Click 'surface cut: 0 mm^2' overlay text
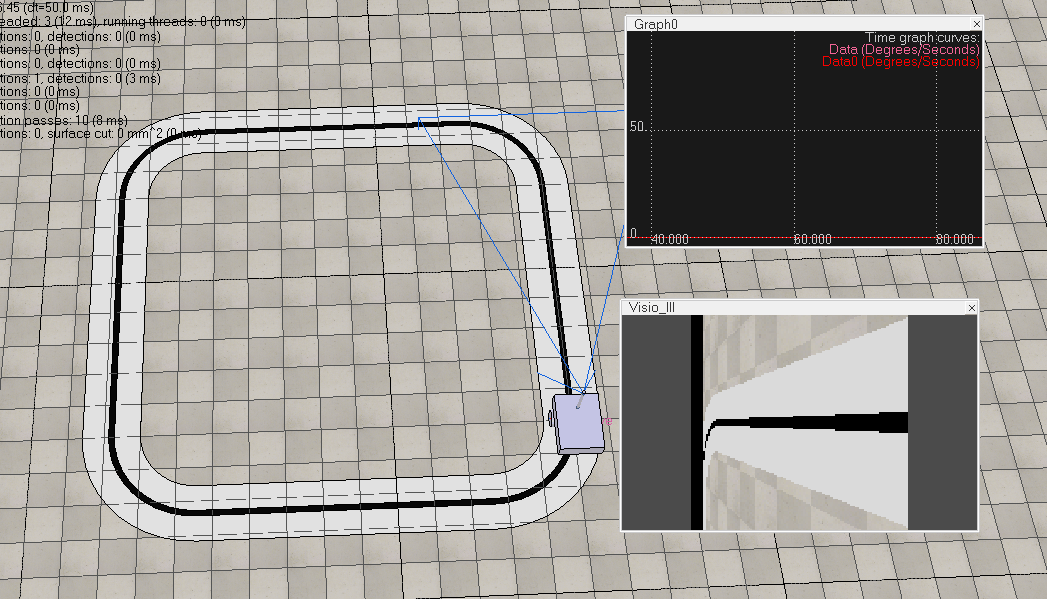Screen dimensions: 1047x599 [x=124, y=134]
